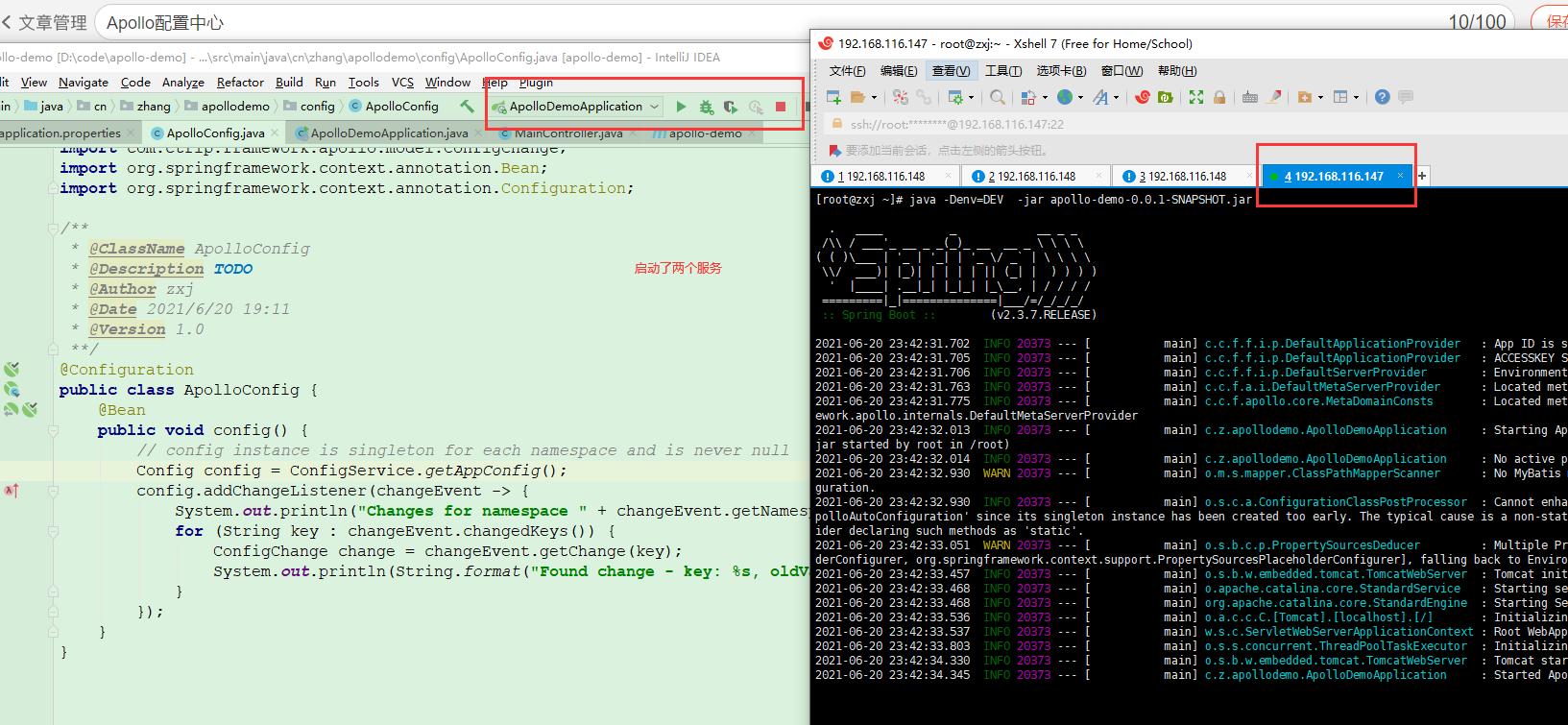Click the magnifier search icon in Xshell
The width and height of the screenshot is (1568, 725).
(998, 97)
